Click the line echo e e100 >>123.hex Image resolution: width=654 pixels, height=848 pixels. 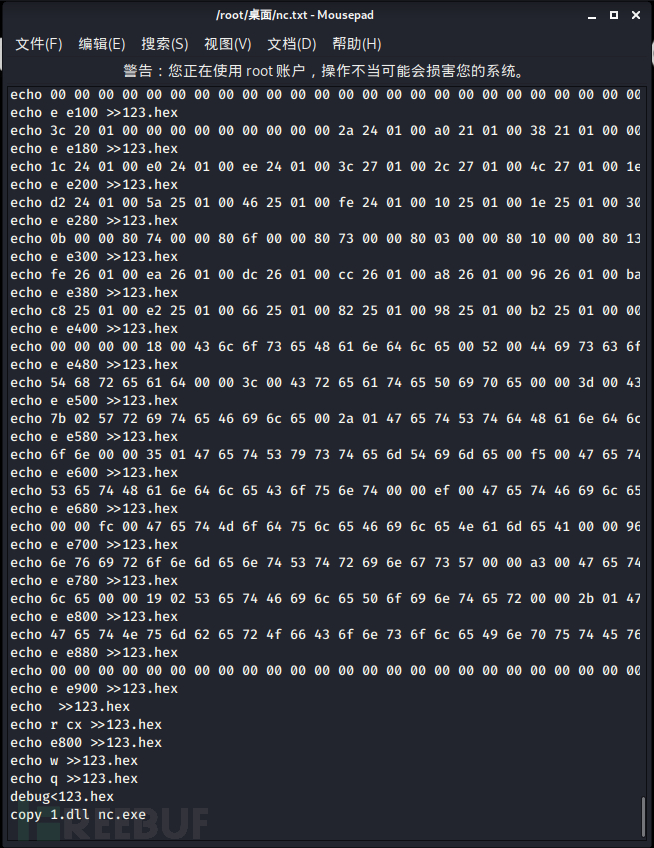94,112
